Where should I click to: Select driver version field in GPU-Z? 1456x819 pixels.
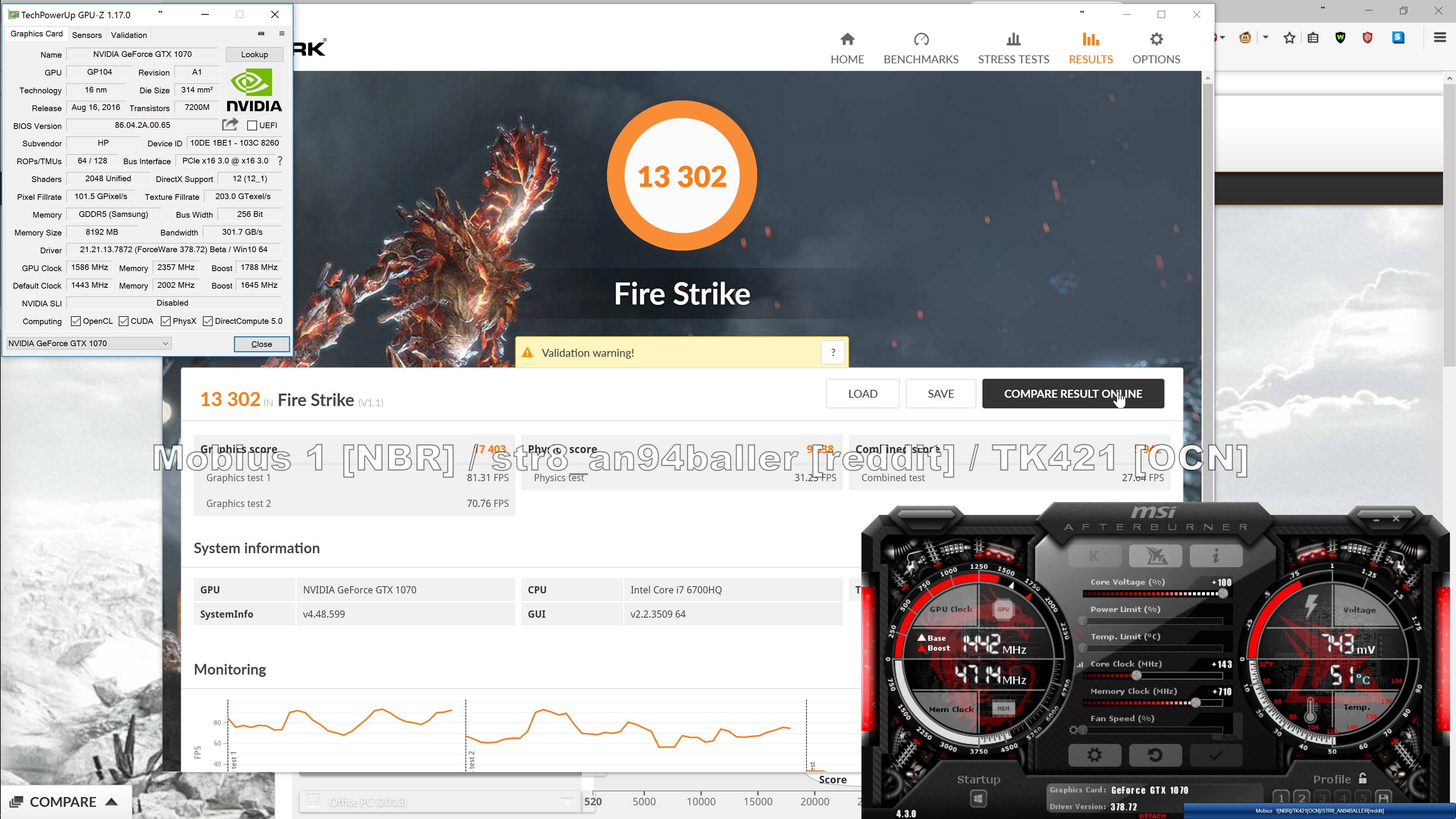click(x=174, y=249)
